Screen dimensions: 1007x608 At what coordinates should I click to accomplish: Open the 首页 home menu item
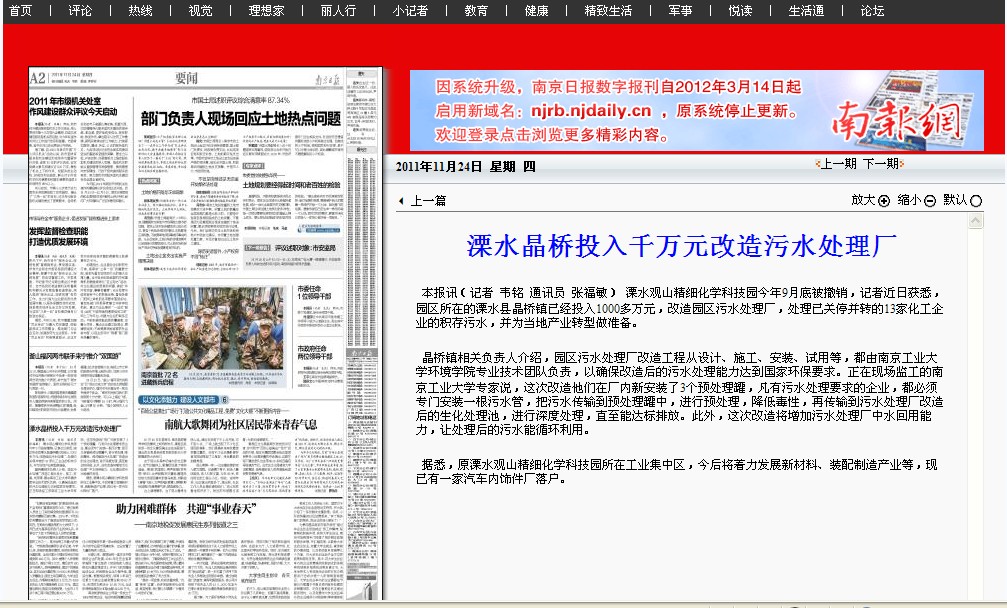pyautogui.click(x=20, y=11)
